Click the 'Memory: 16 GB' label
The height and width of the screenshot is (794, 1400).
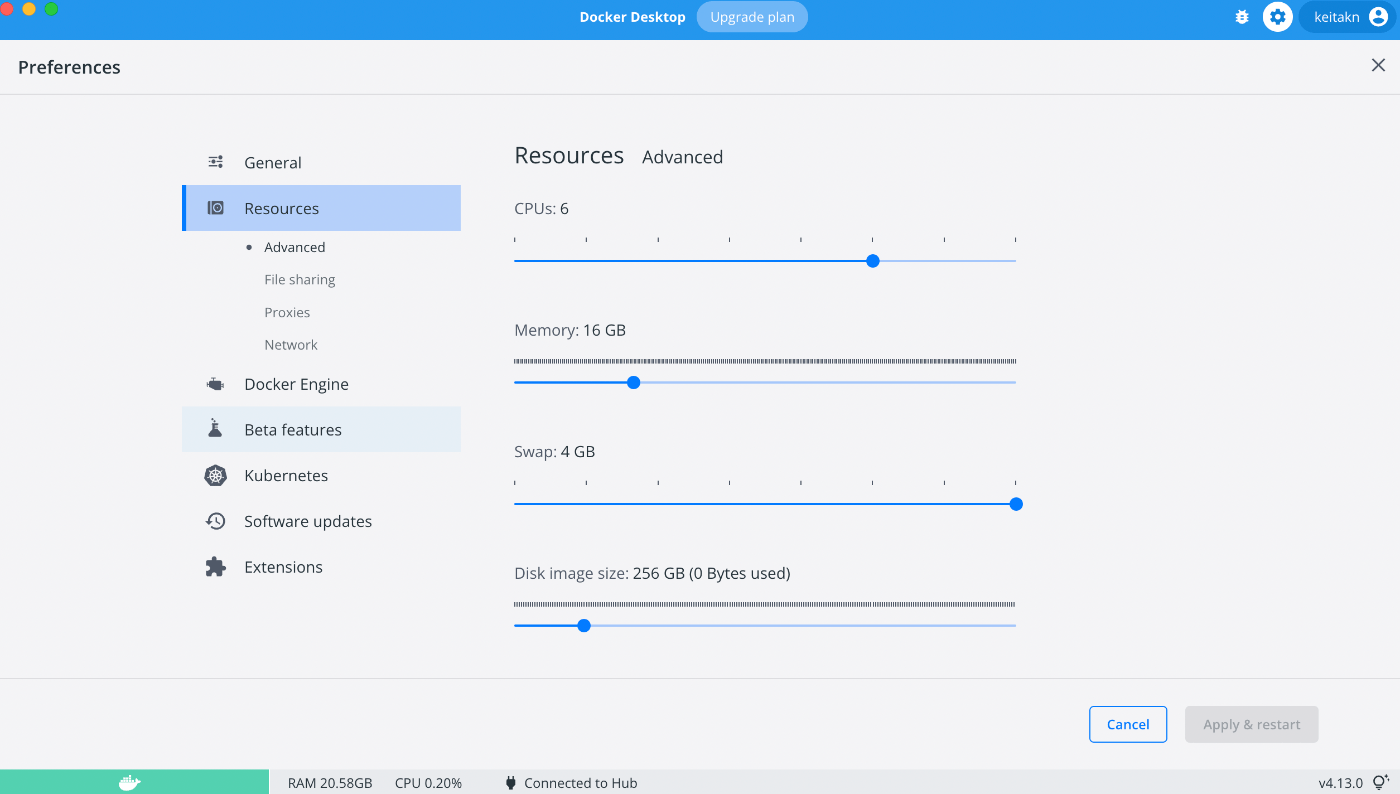pos(570,330)
